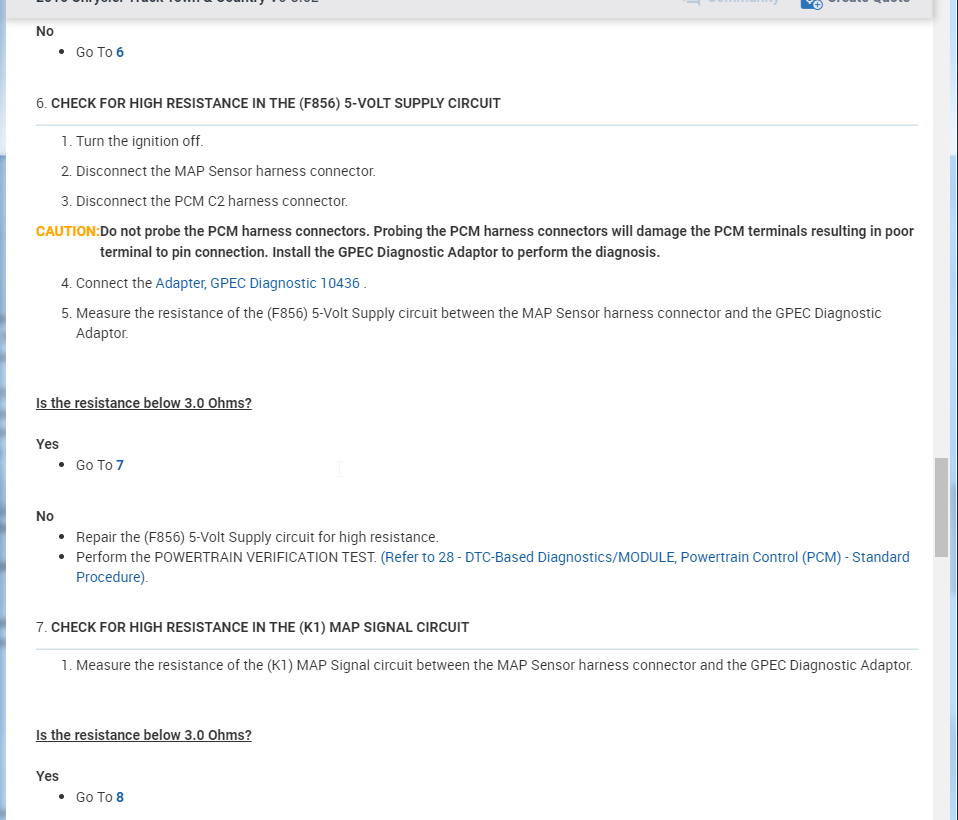Click the 'Yes' label above Go To 7
Image resolution: width=958 pixels, height=820 pixels.
[x=47, y=444]
